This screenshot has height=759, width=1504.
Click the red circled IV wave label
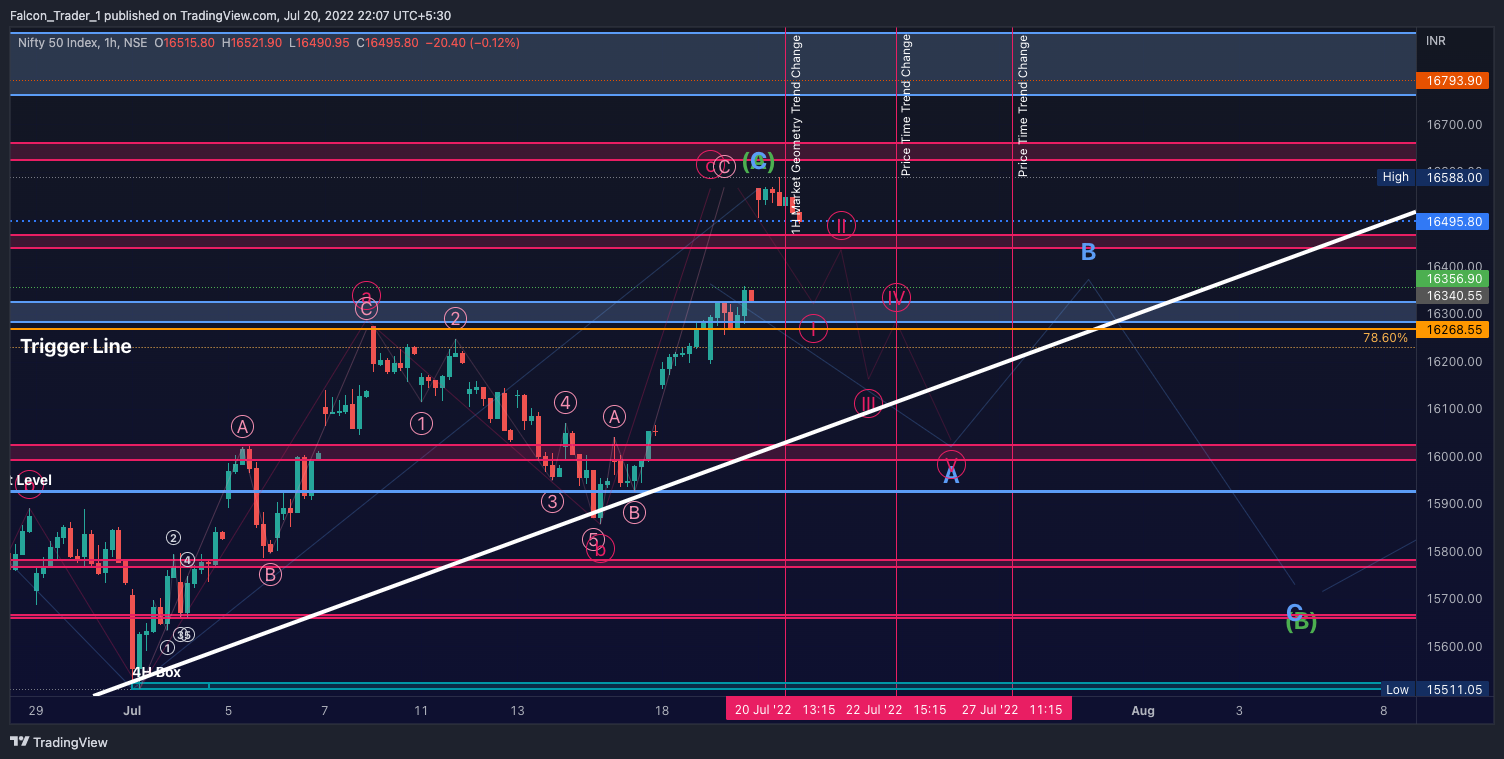pyautogui.click(x=896, y=297)
